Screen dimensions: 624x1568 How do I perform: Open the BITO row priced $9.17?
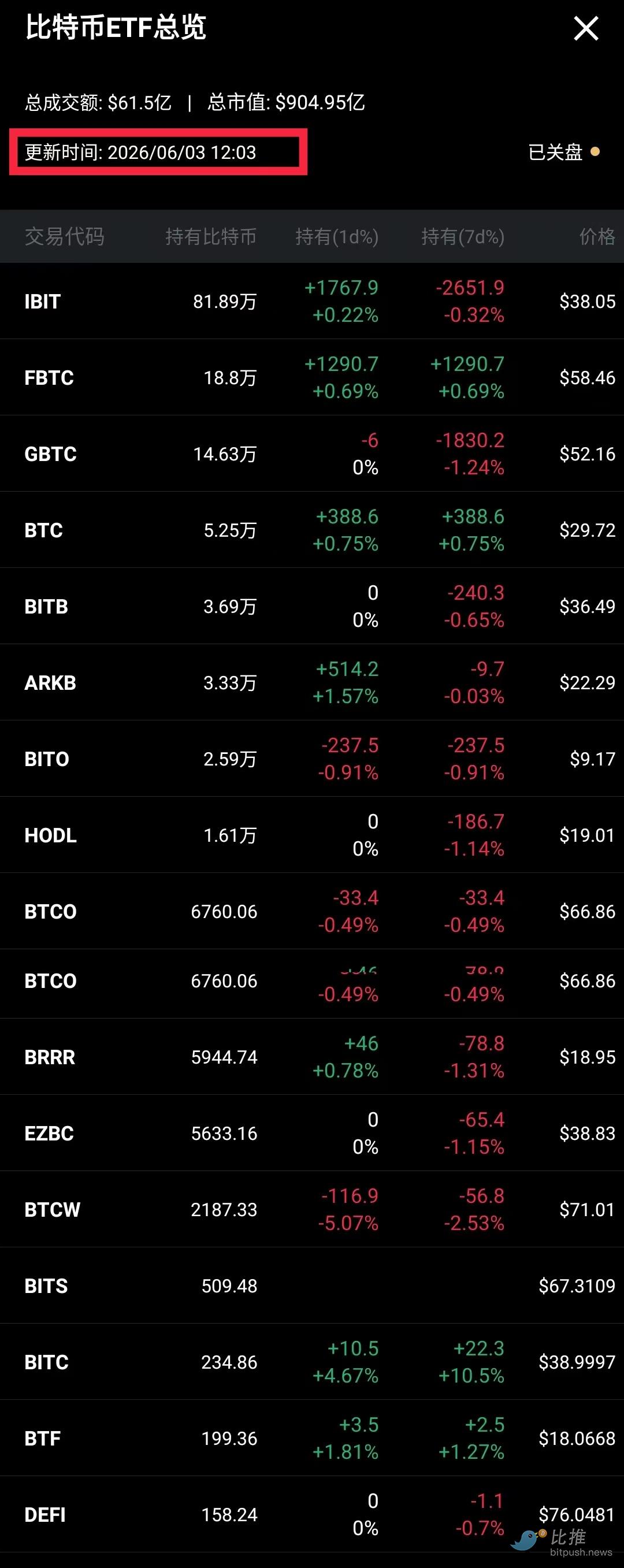coord(311,759)
